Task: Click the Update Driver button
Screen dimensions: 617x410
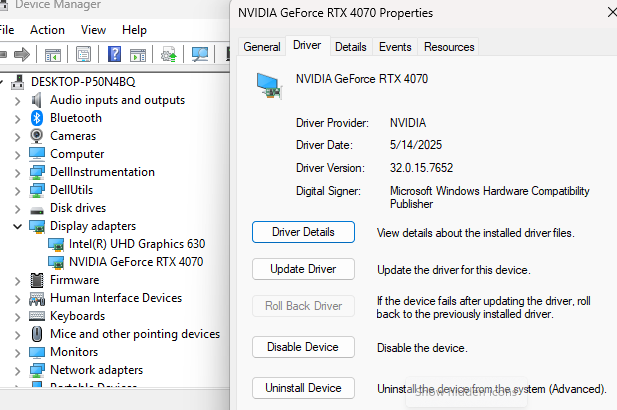Action: 303,269
